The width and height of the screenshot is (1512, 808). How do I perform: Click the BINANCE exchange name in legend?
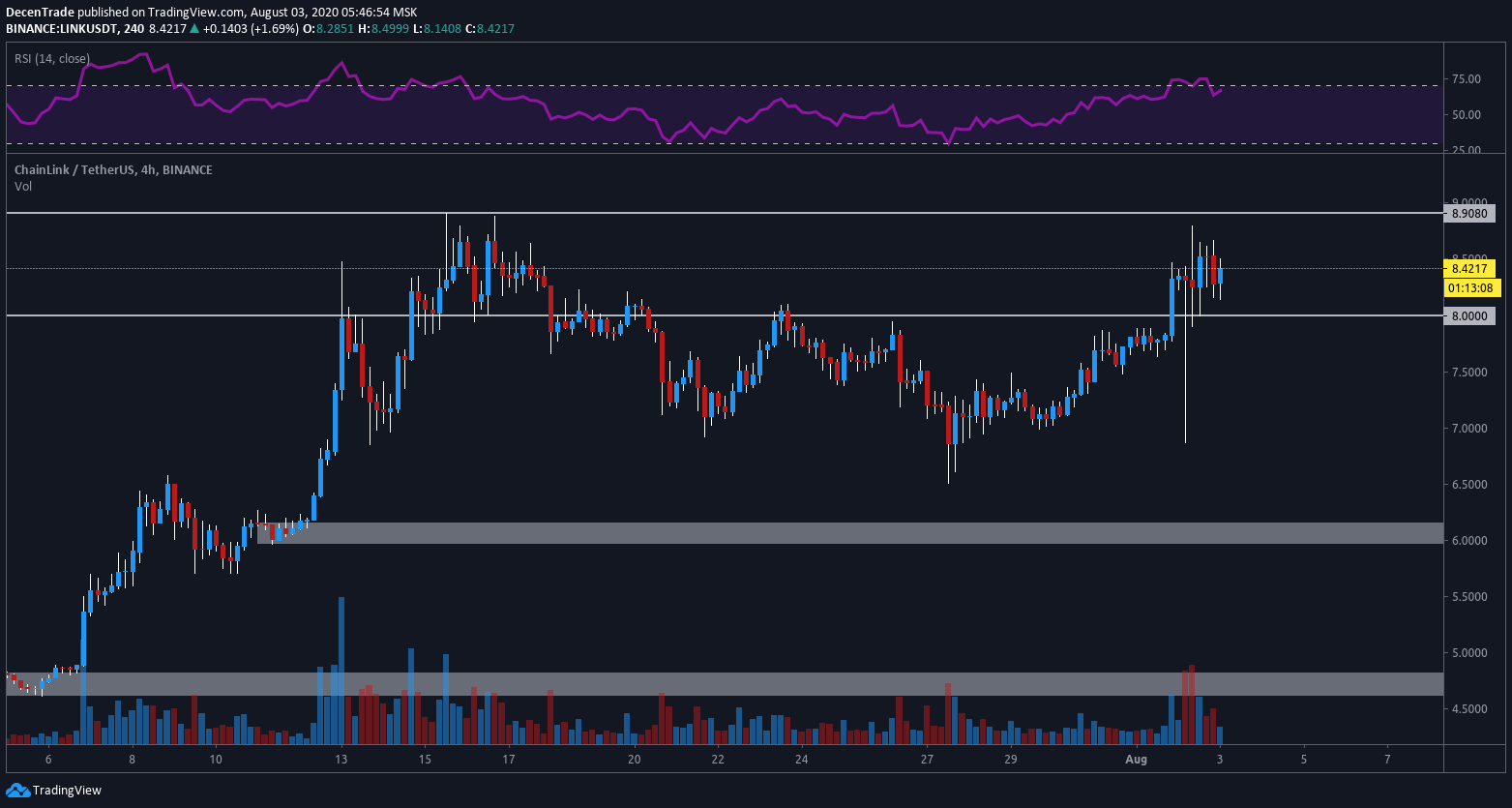[x=189, y=169]
